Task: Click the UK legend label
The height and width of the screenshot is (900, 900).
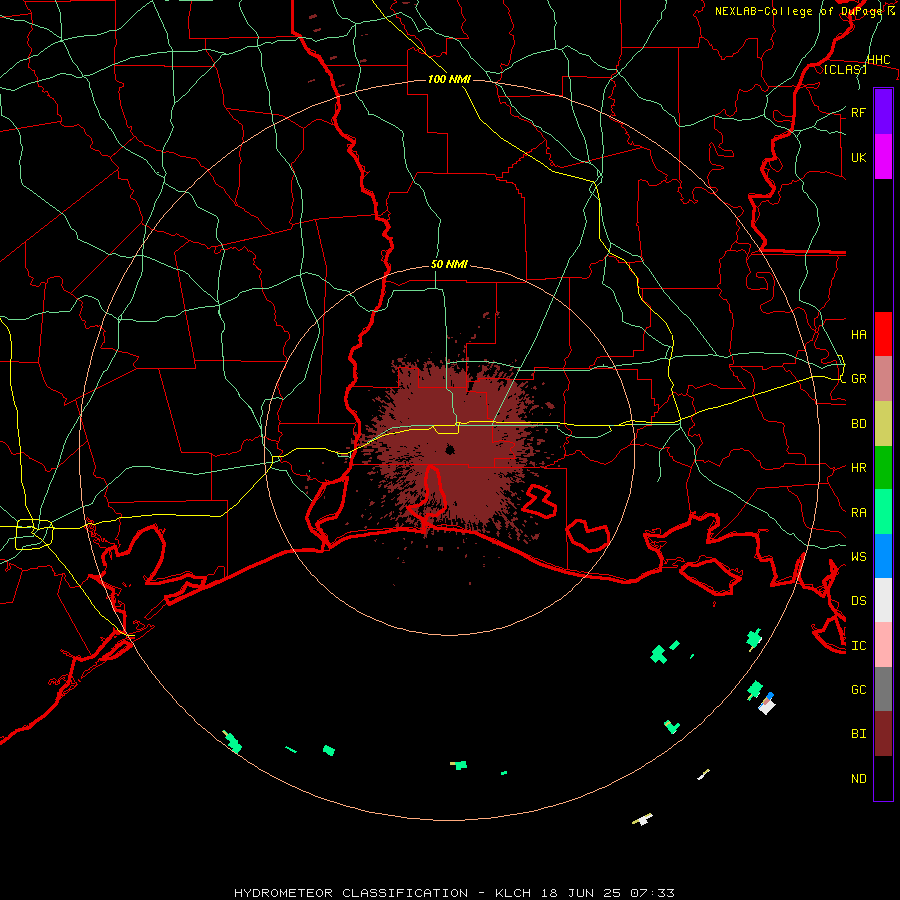Action: [x=858, y=157]
